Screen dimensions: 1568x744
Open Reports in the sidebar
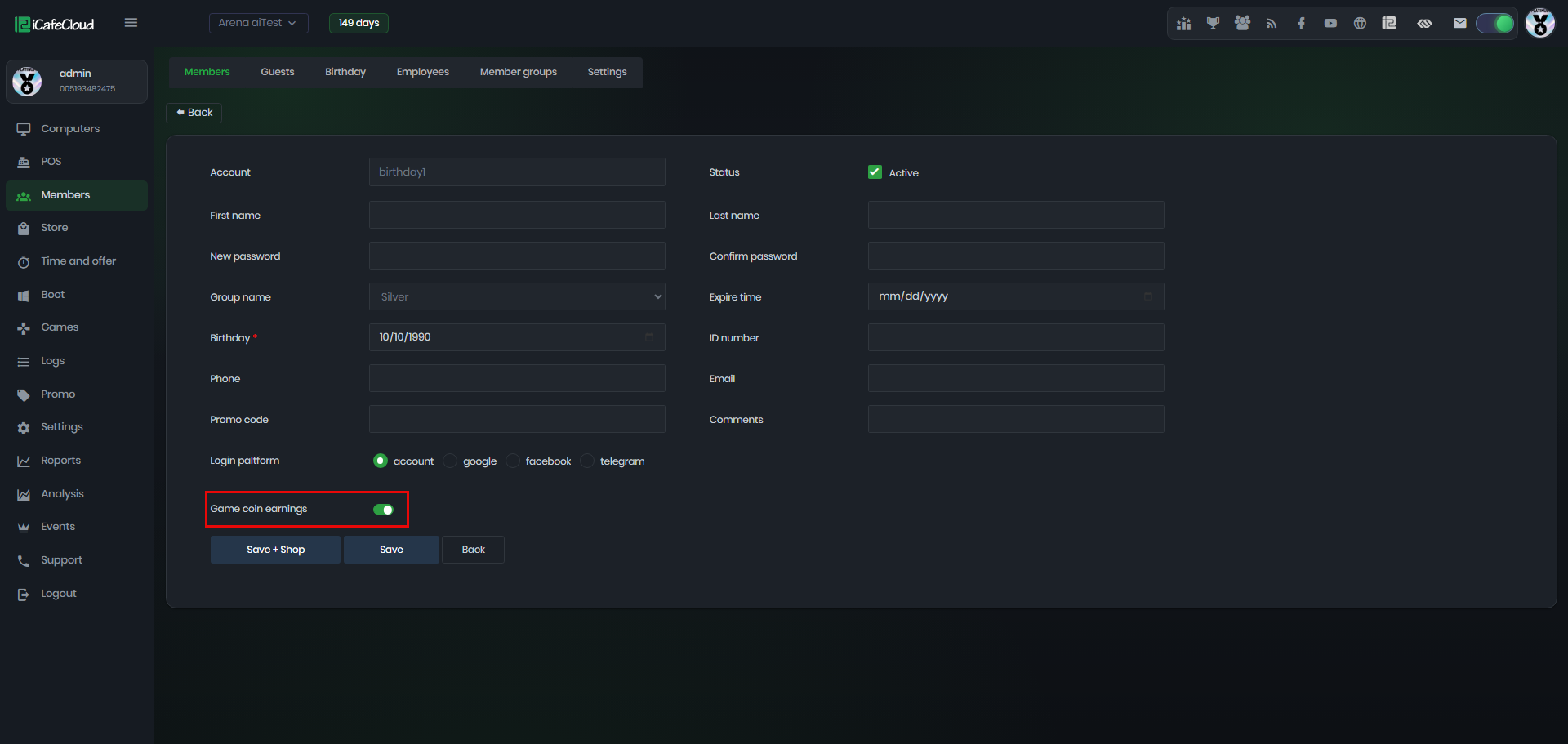[x=77, y=461]
